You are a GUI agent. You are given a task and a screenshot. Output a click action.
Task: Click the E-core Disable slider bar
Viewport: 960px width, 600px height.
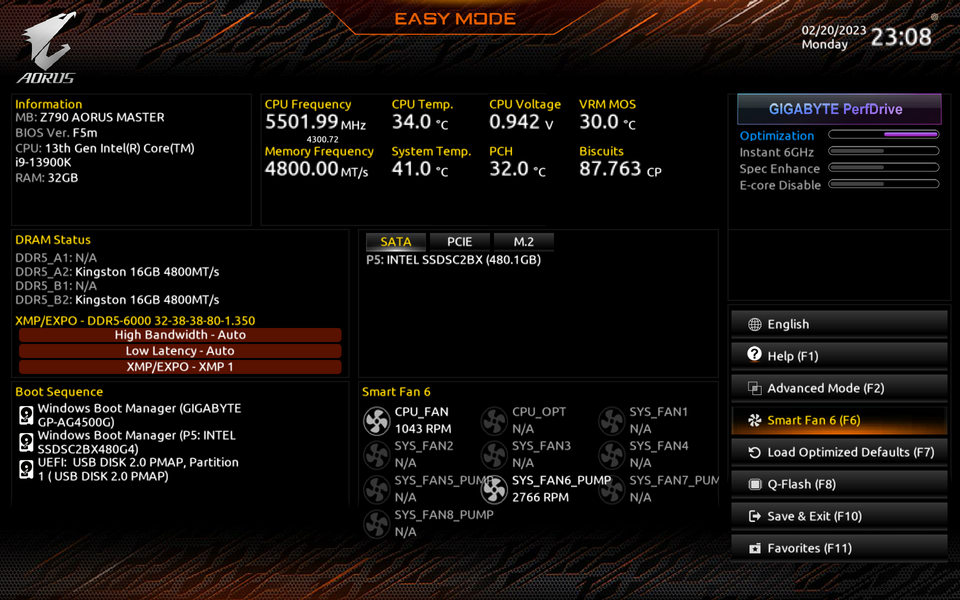click(x=883, y=184)
